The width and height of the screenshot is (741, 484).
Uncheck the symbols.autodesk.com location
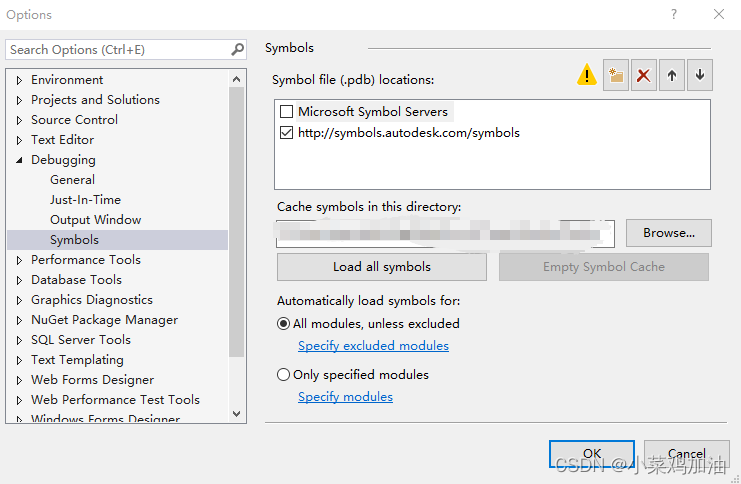click(x=286, y=132)
